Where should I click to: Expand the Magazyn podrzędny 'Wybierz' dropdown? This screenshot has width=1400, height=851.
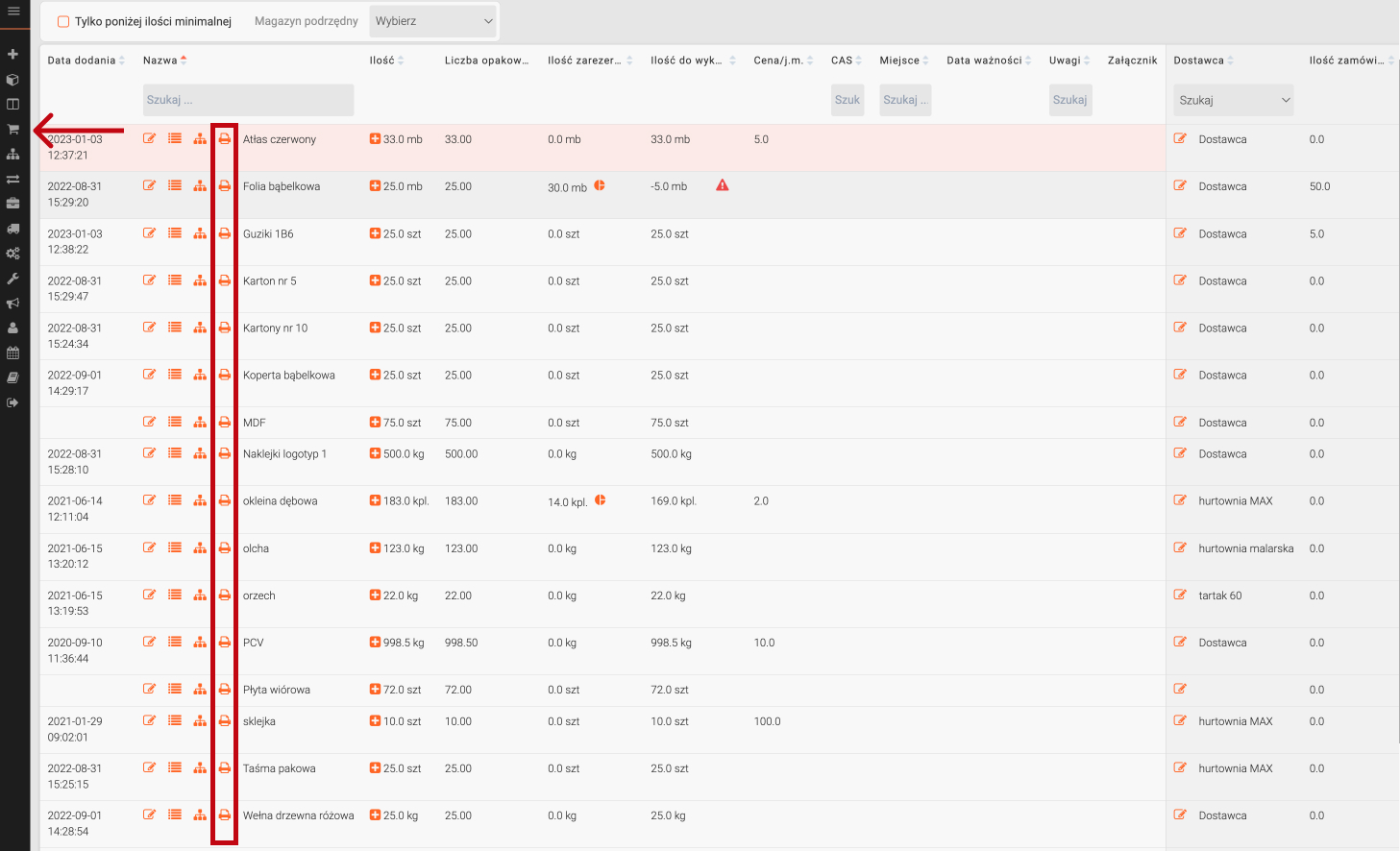pyautogui.click(x=432, y=21)
